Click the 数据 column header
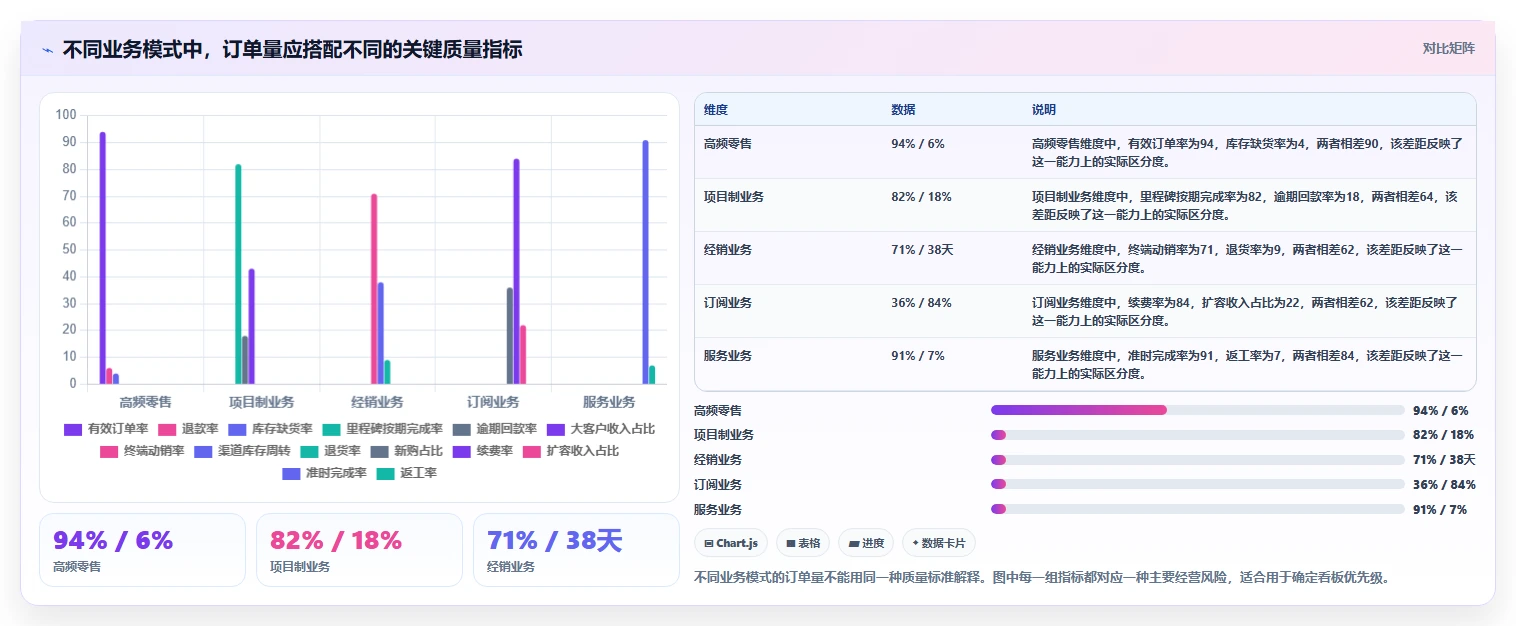 903,110
